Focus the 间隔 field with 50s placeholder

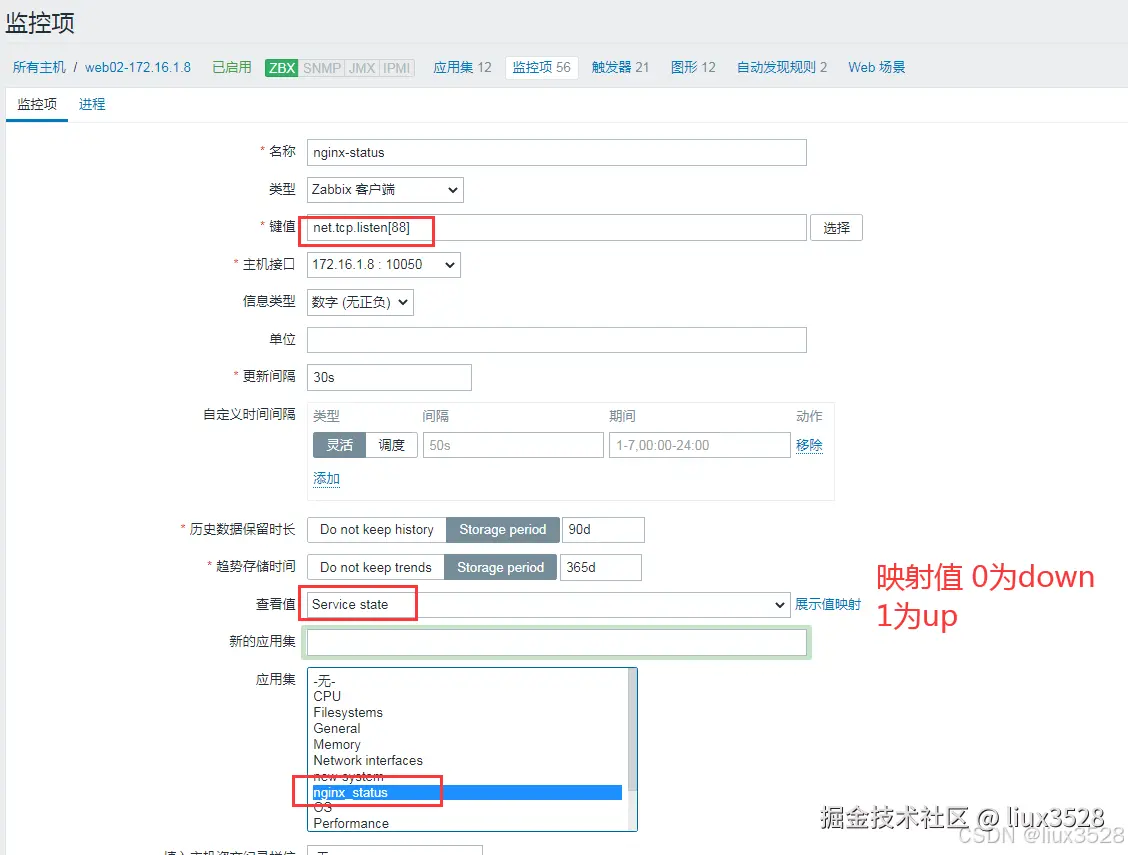(513, 445)
